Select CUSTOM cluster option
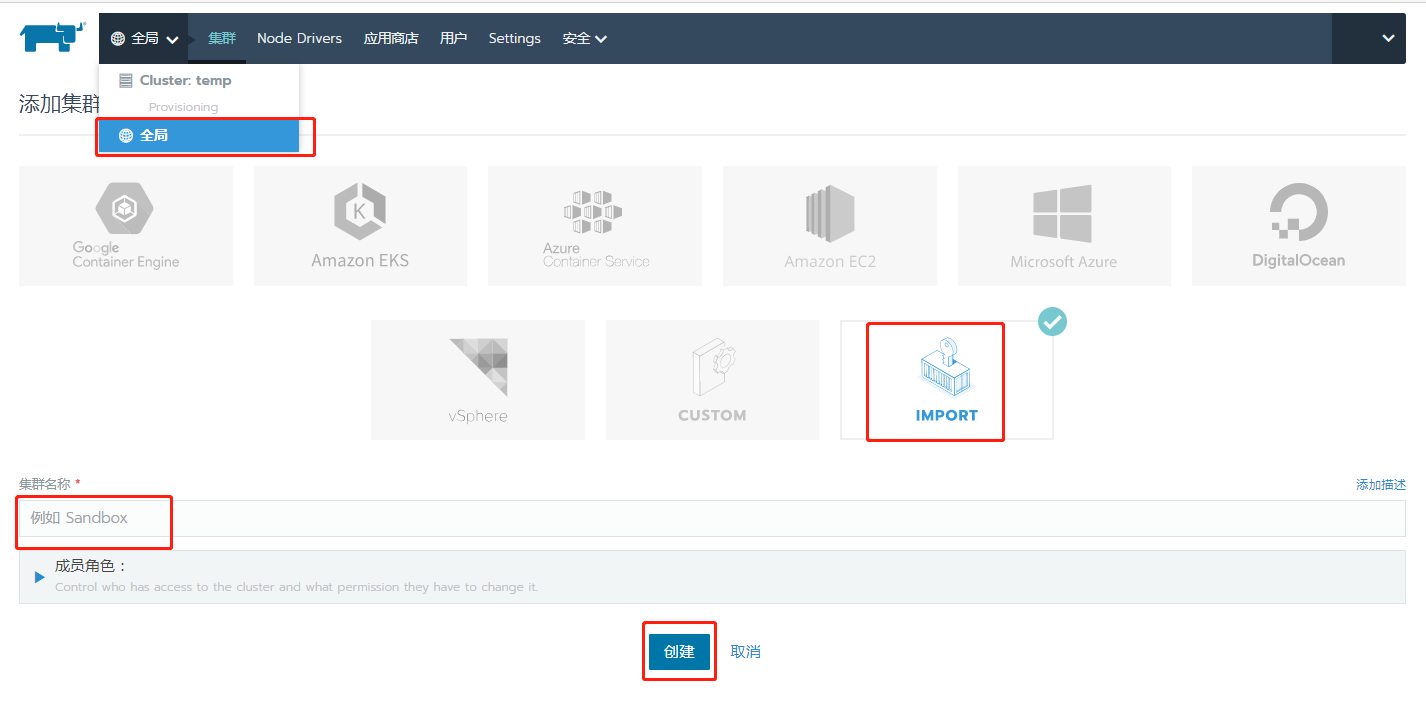Screen dimensions: 1426x708 coord(712,380)
